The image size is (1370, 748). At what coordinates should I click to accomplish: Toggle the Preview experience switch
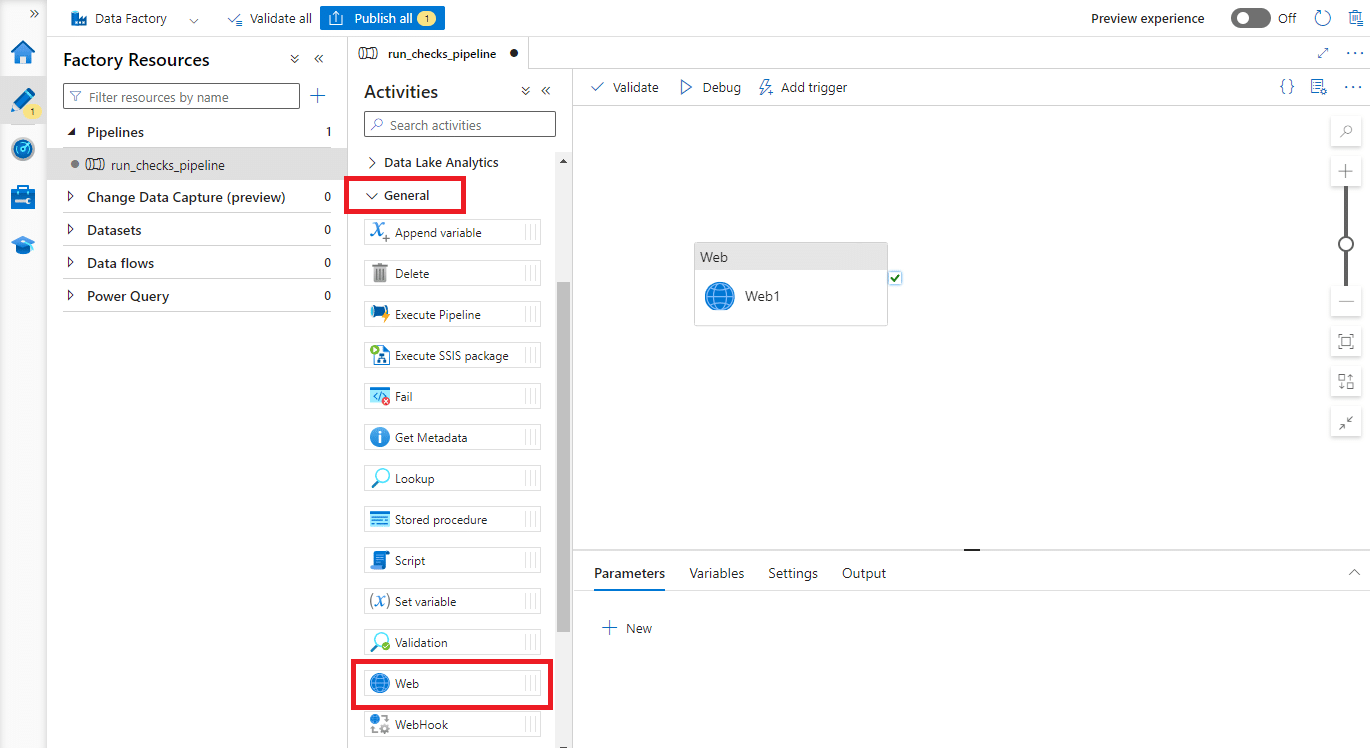tap(1250, 18)
